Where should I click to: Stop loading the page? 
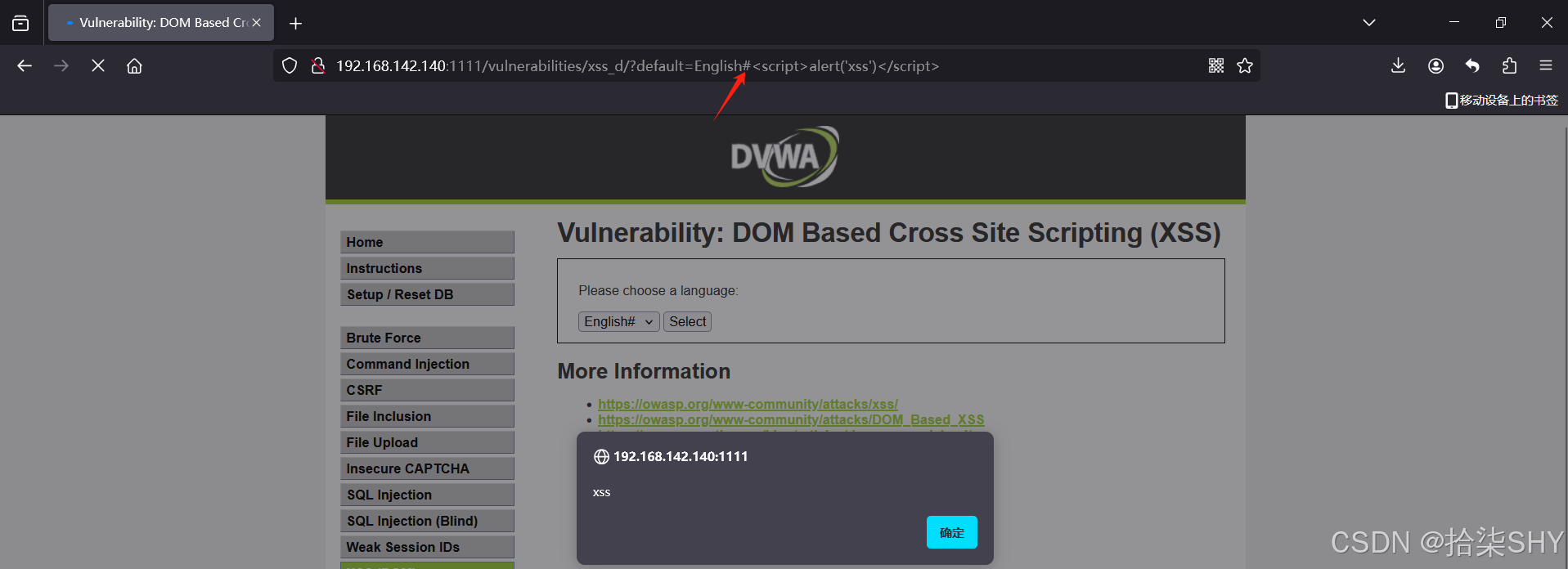click(x=98, y=65)
